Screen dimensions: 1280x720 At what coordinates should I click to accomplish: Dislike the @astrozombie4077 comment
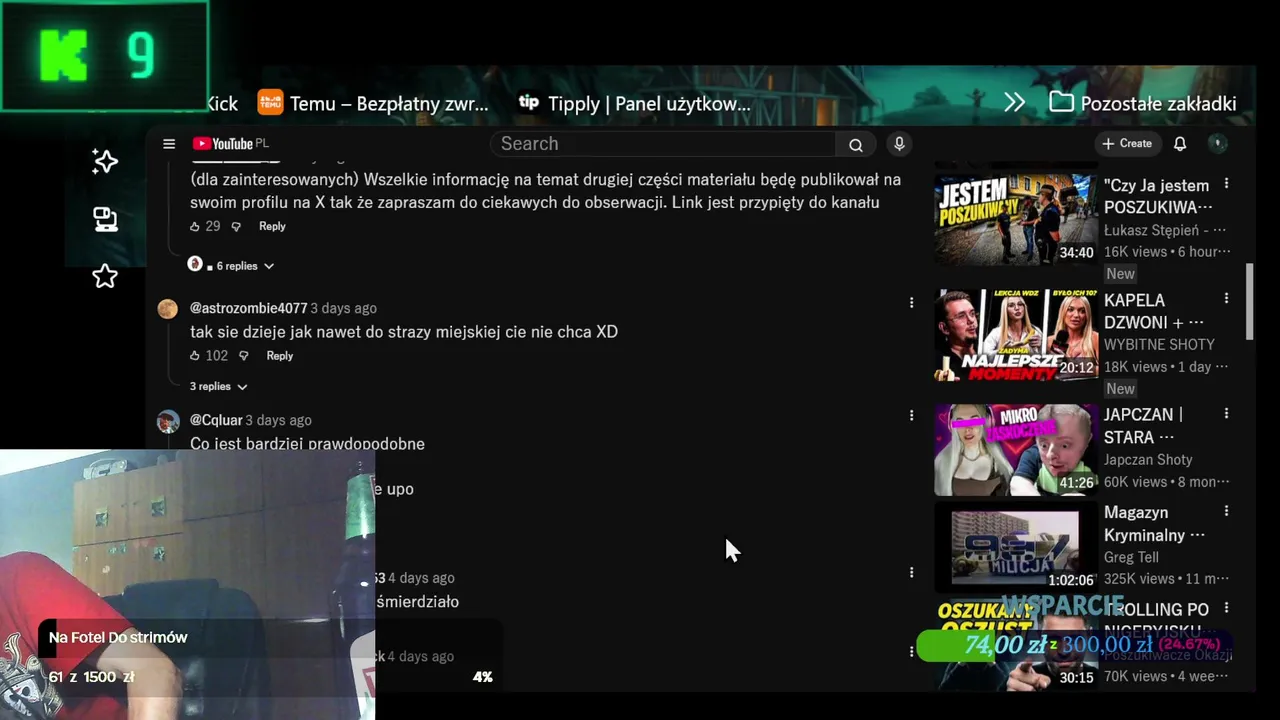tap(243, 356)
